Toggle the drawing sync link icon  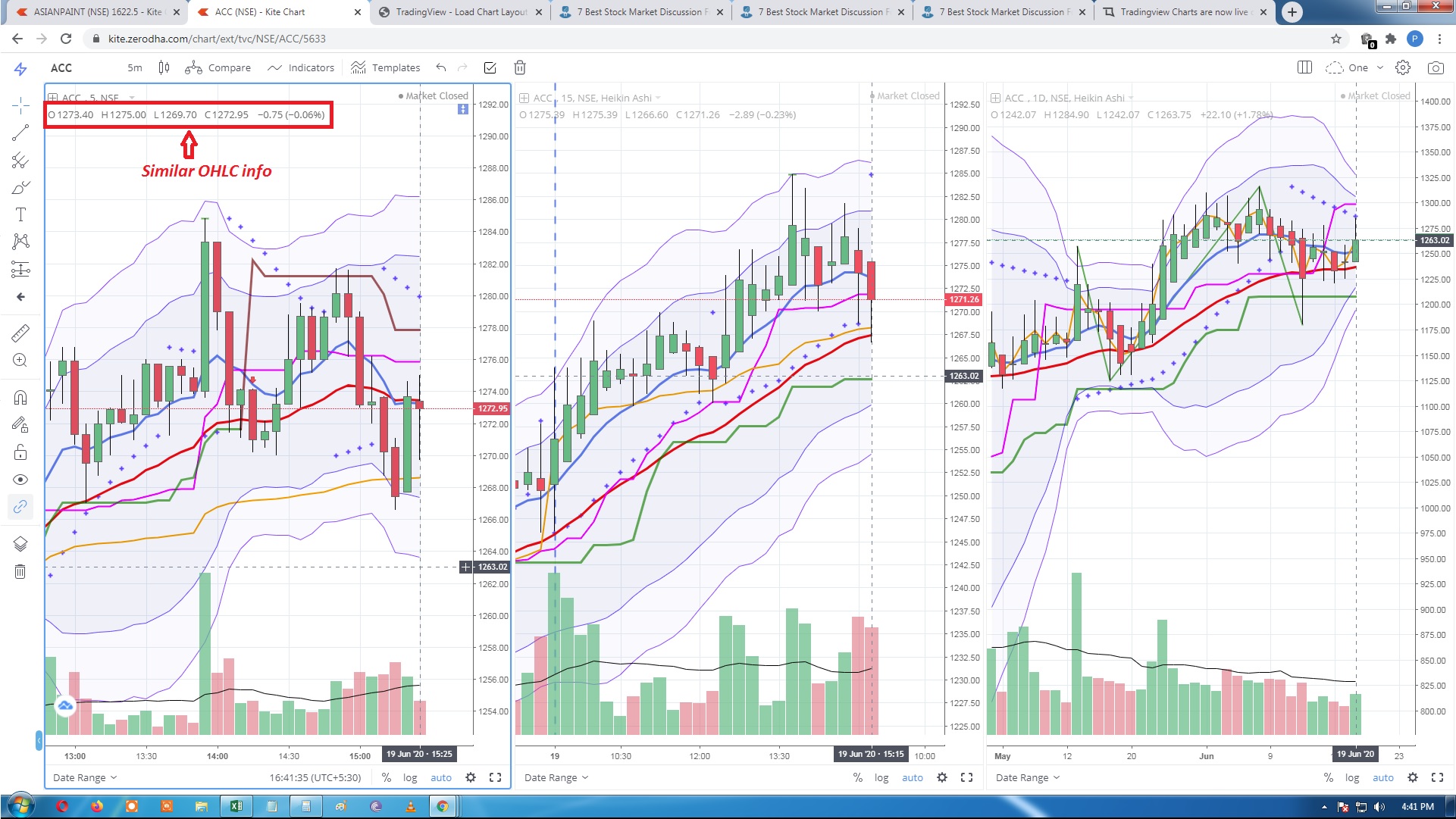tap(20, 506)
